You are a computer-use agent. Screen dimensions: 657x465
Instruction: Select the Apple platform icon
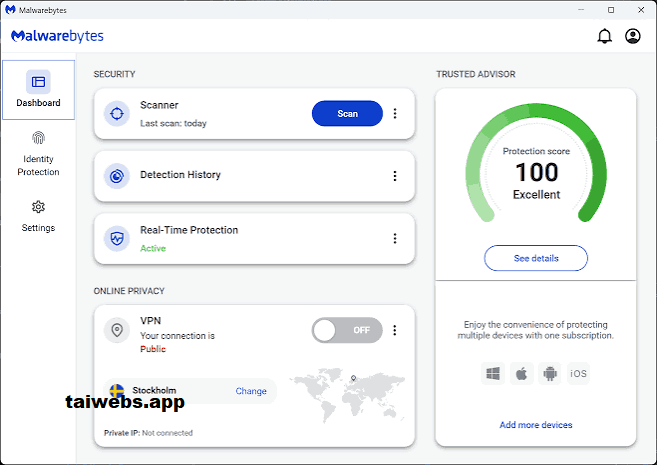(x=521, y=373)
